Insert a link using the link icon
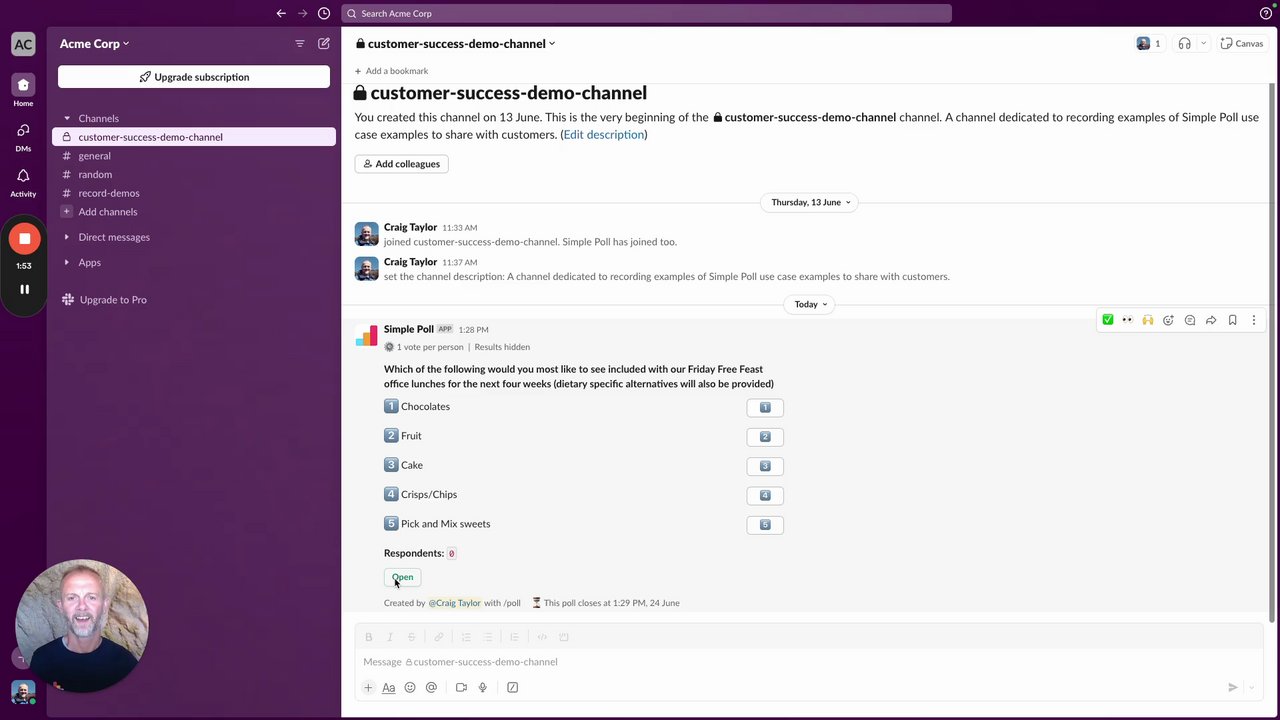Screen dimensions: 1280x720 pyautogui.click(x=438, y=637)
